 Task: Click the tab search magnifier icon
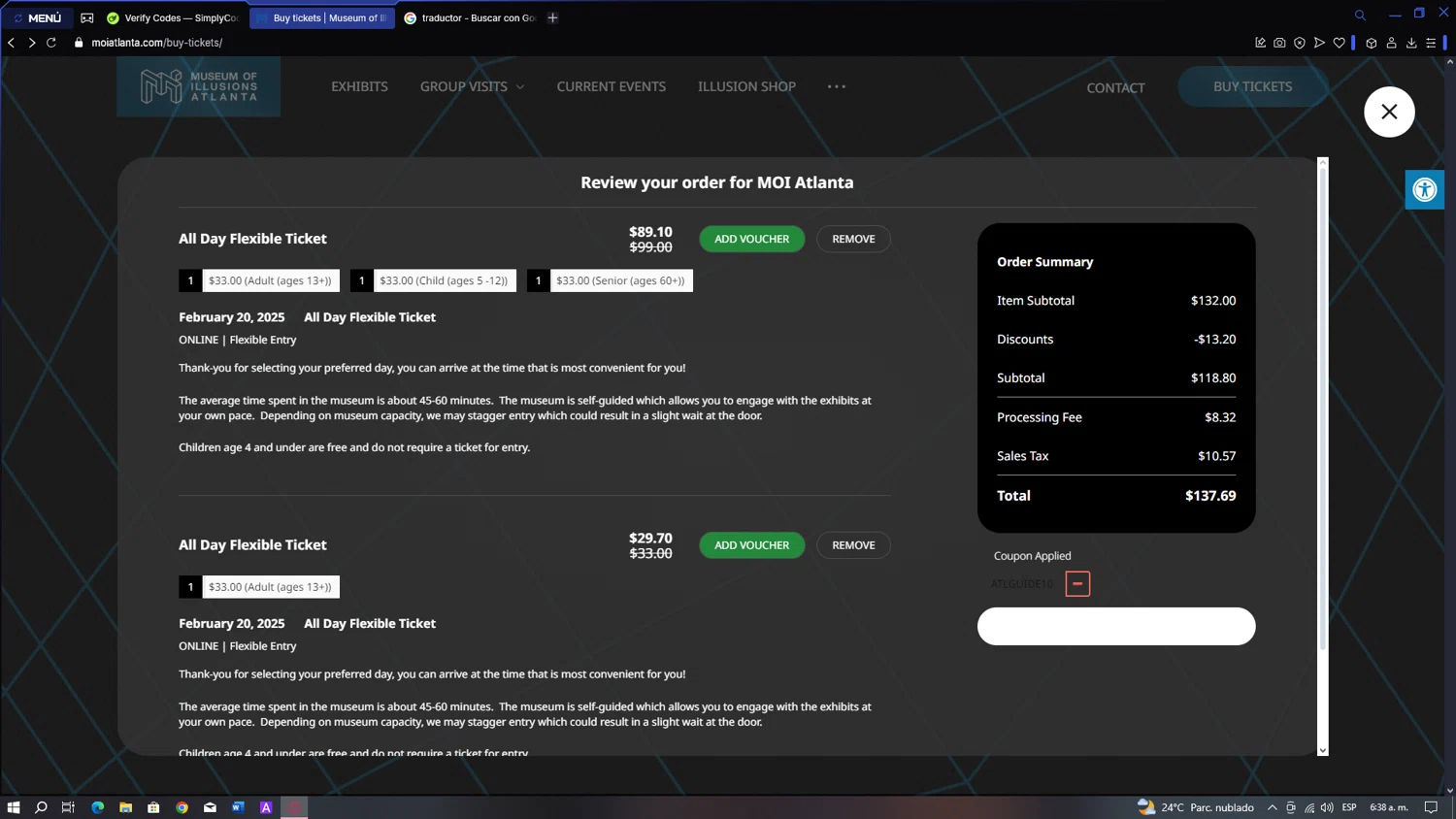point(1360,16)
